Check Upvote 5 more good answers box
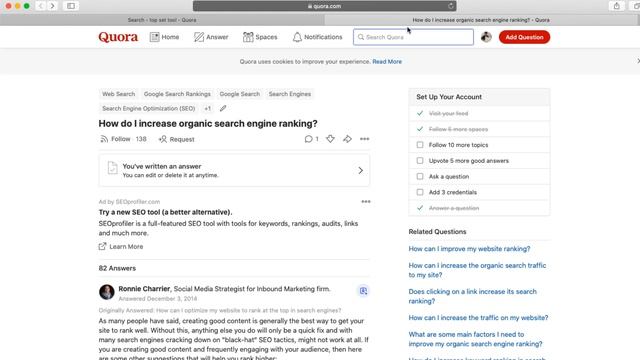The image size is (640, 360). (x=420, y=161)
